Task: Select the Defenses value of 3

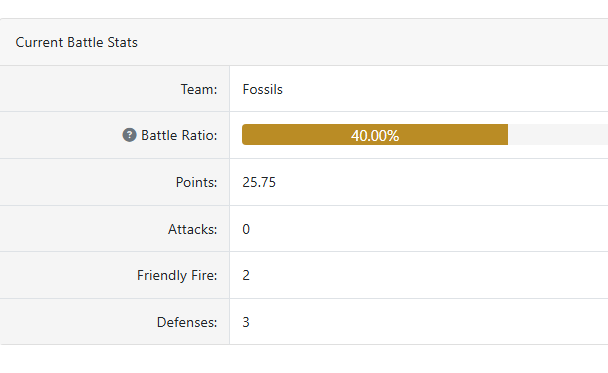Action: [x=246, y=322]
